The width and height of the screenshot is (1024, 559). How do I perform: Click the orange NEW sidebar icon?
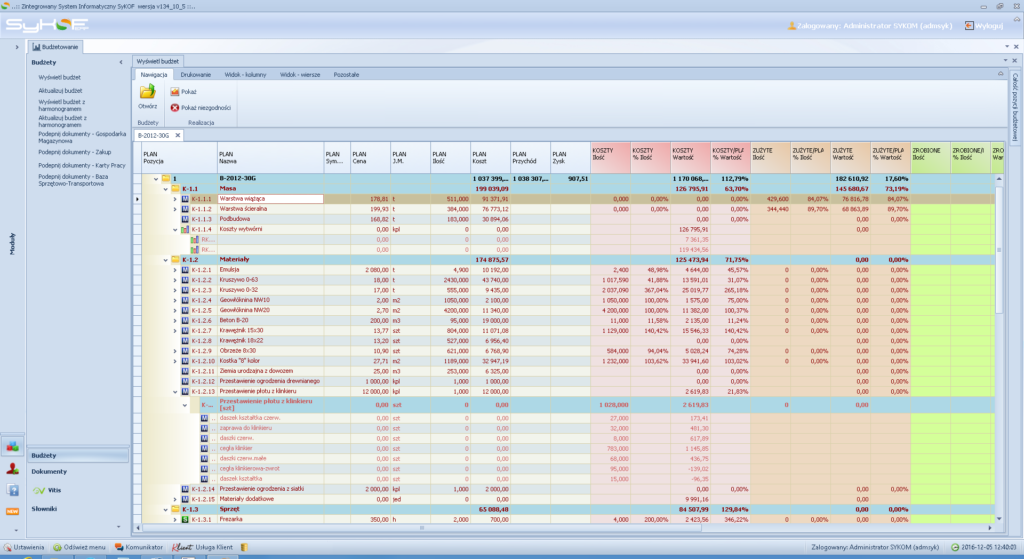pyautogui.click(x=12, y=511)
